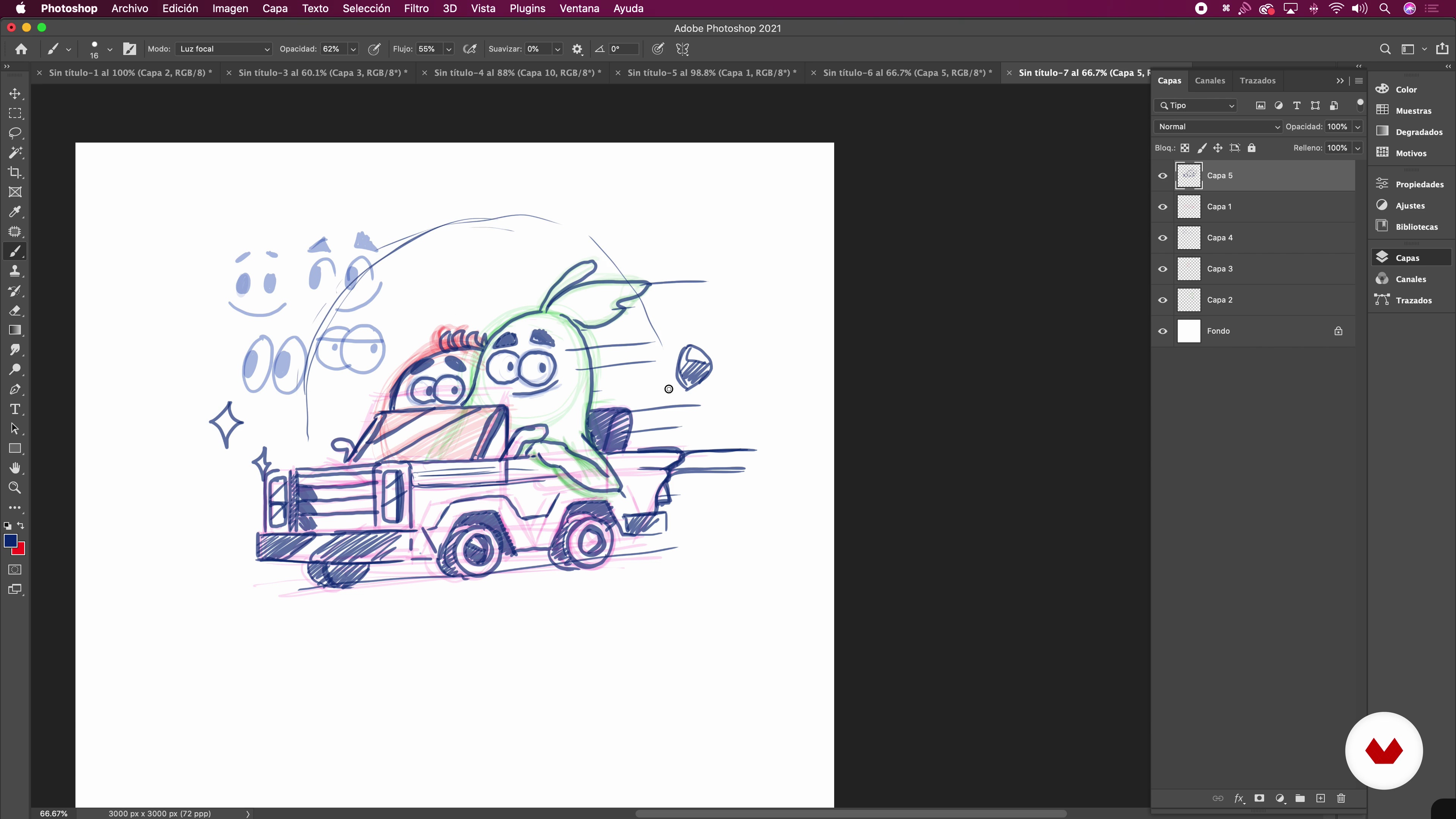Select the Path Selection tool
Viewport: 1456px width, 819px height.
click(15, 429)
